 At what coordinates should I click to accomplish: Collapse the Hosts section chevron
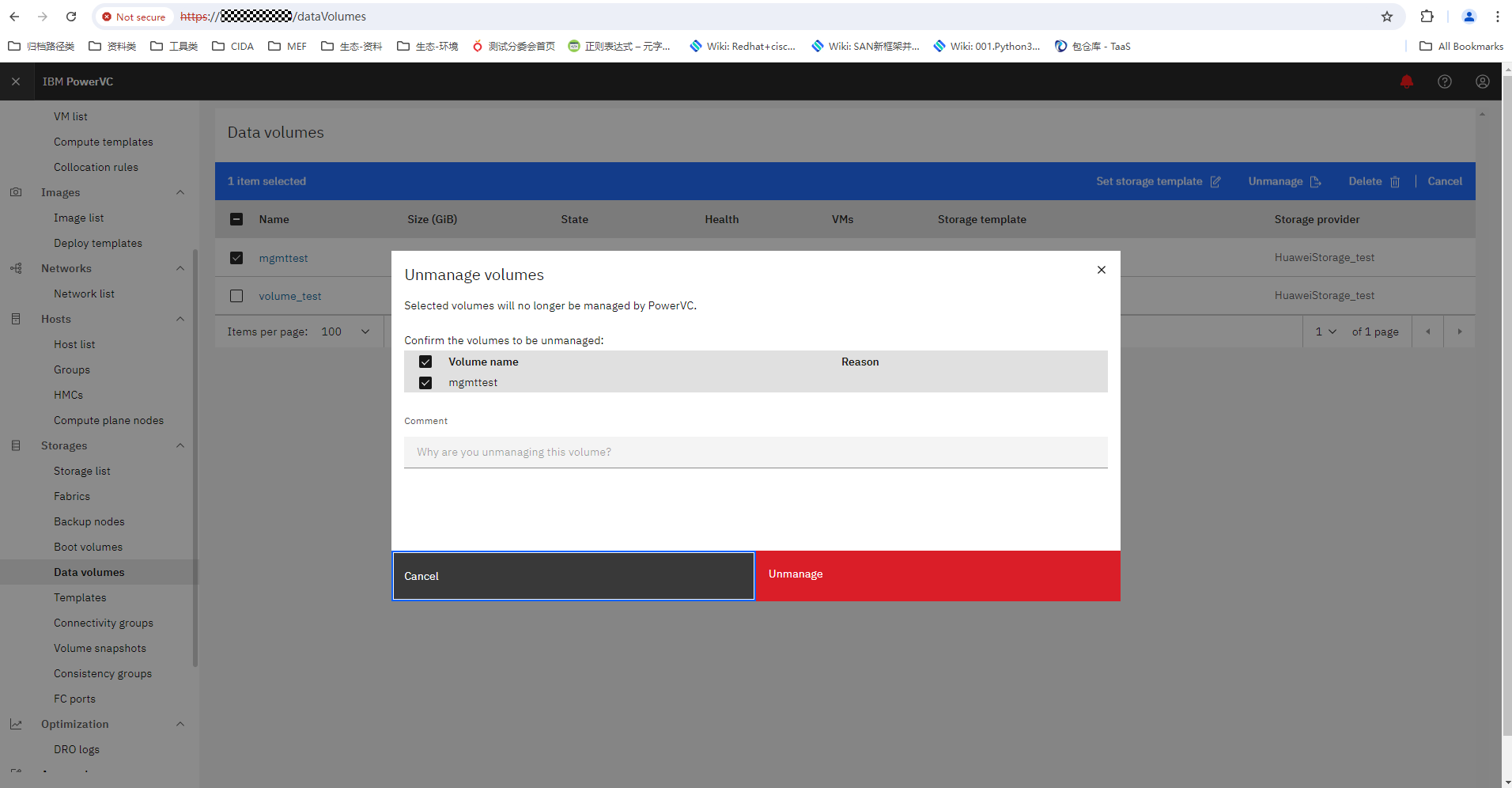pyautogui.click(x=180, y=319)
